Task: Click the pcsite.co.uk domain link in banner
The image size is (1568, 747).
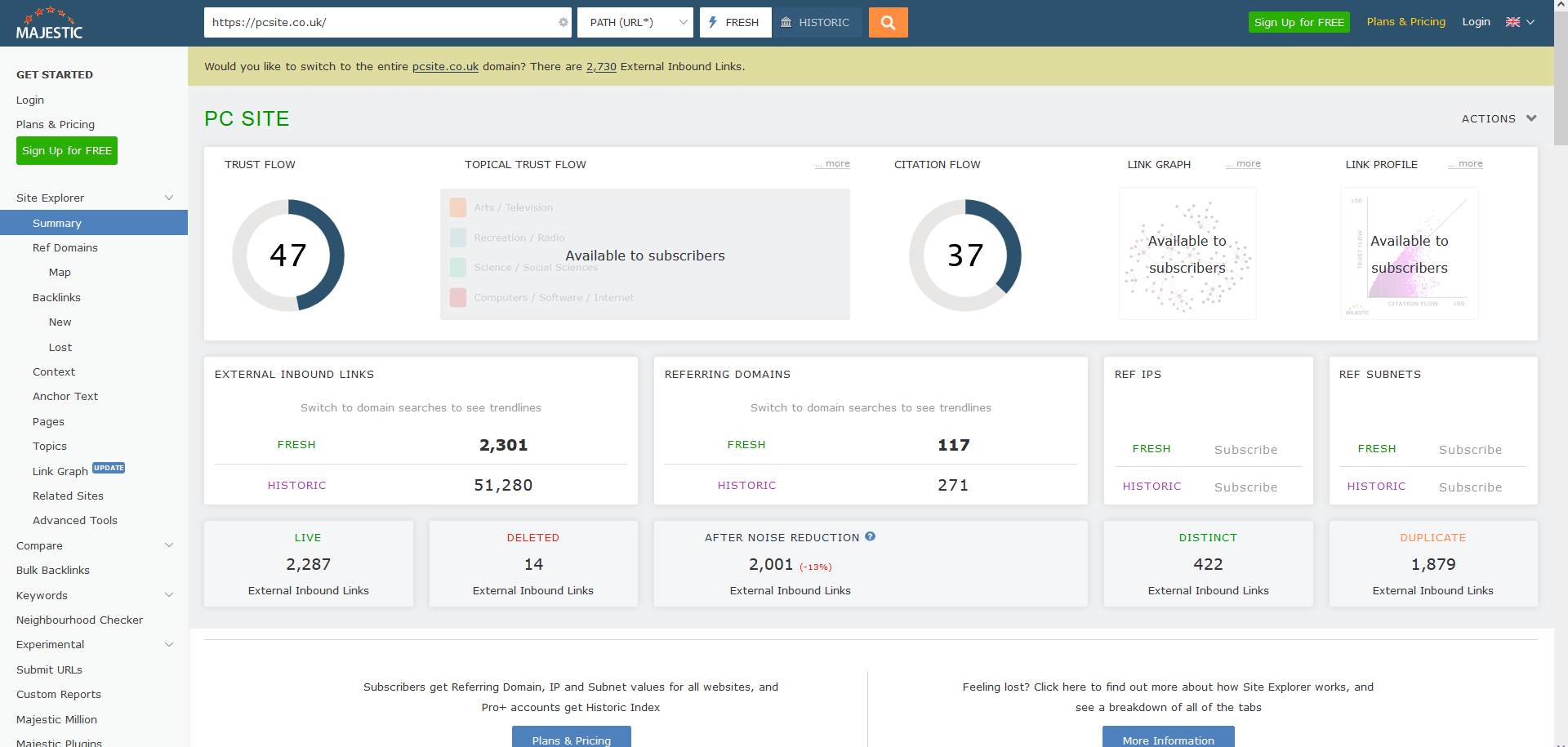Action: point(445,66)
